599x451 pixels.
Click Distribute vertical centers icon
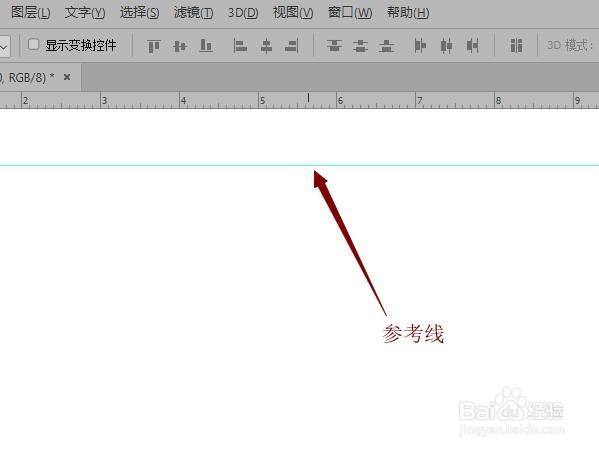tap(360, 46)
